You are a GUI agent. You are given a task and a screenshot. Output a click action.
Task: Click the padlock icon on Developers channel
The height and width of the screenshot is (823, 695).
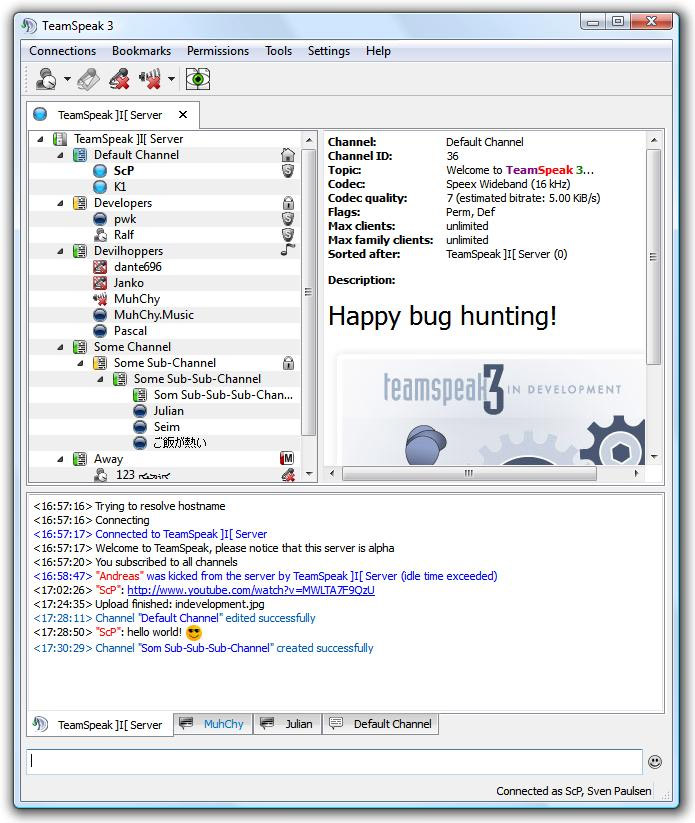pyautogui.click(x=288, y=203)
